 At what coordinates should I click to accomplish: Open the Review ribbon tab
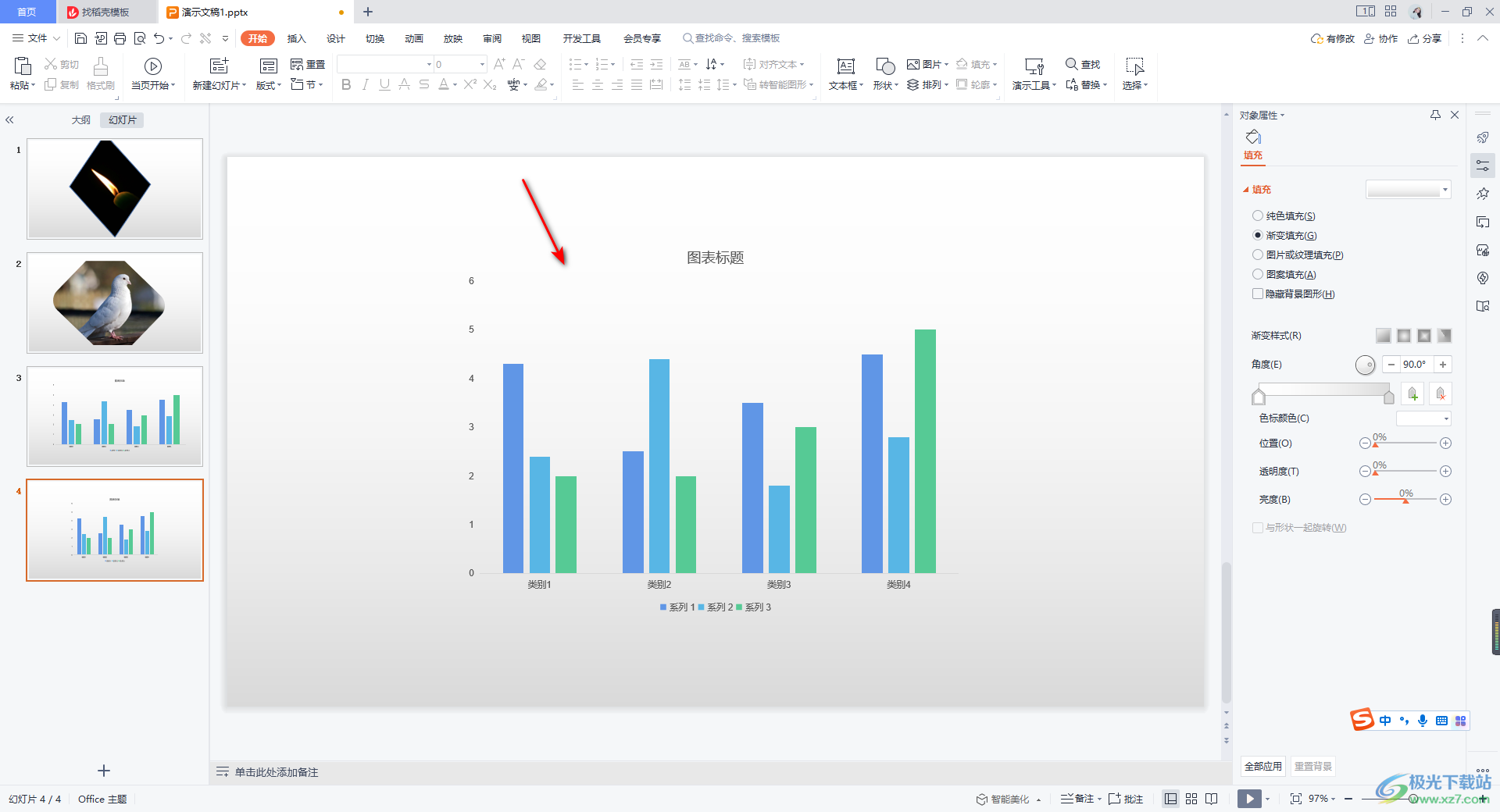pos(491,38)
